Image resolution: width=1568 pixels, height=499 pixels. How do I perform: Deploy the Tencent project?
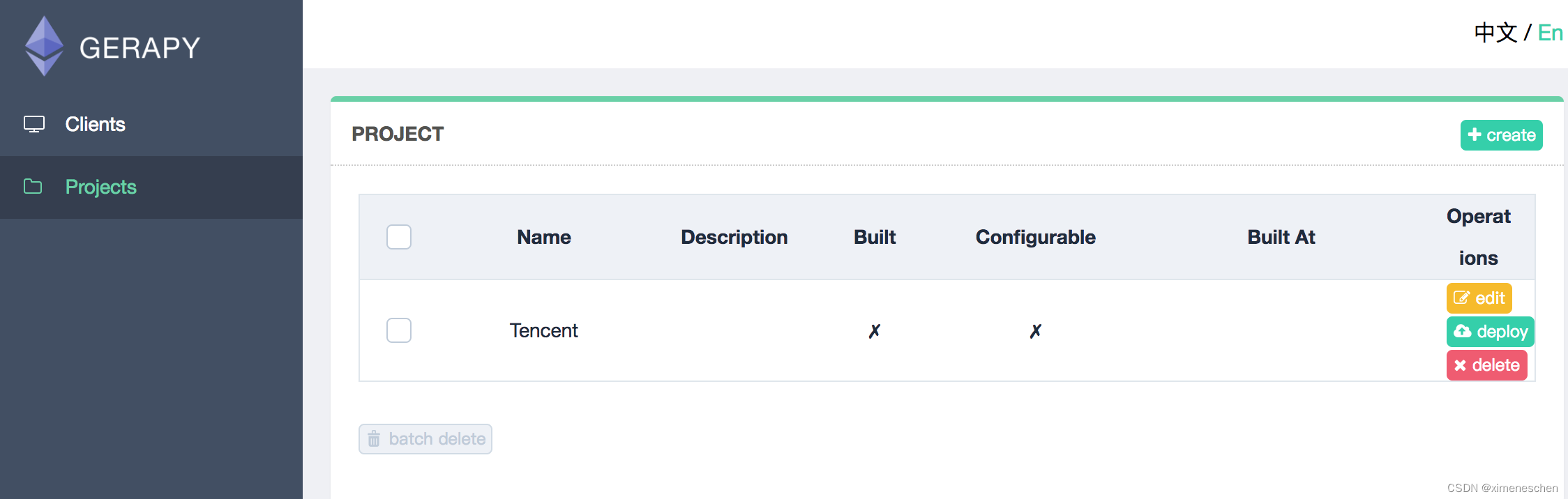(1491, 332)
